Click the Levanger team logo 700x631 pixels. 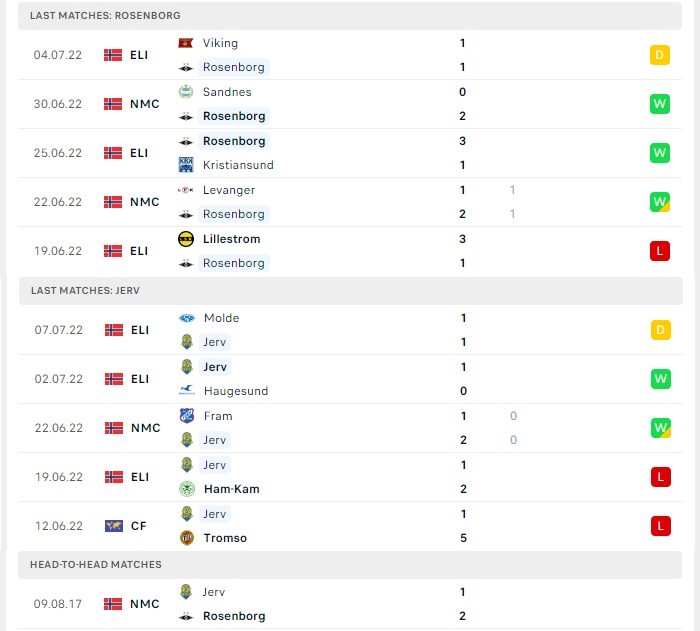[186, 190]
